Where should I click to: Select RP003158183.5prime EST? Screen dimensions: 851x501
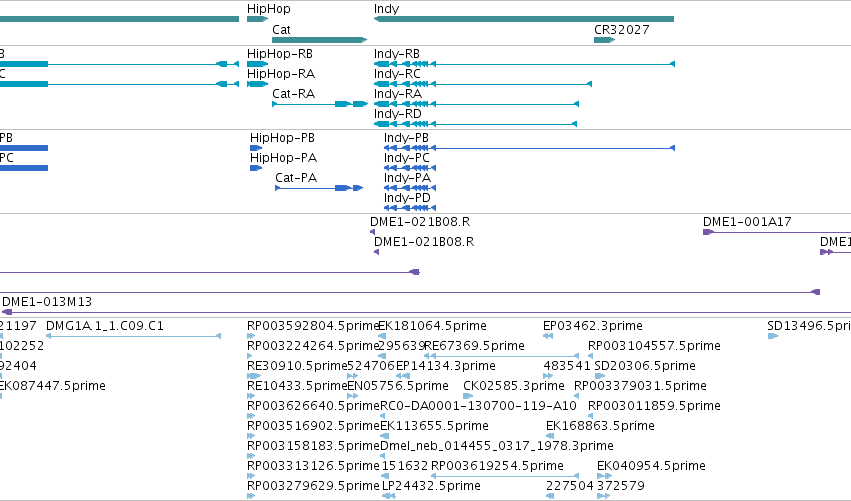(313, 446)
